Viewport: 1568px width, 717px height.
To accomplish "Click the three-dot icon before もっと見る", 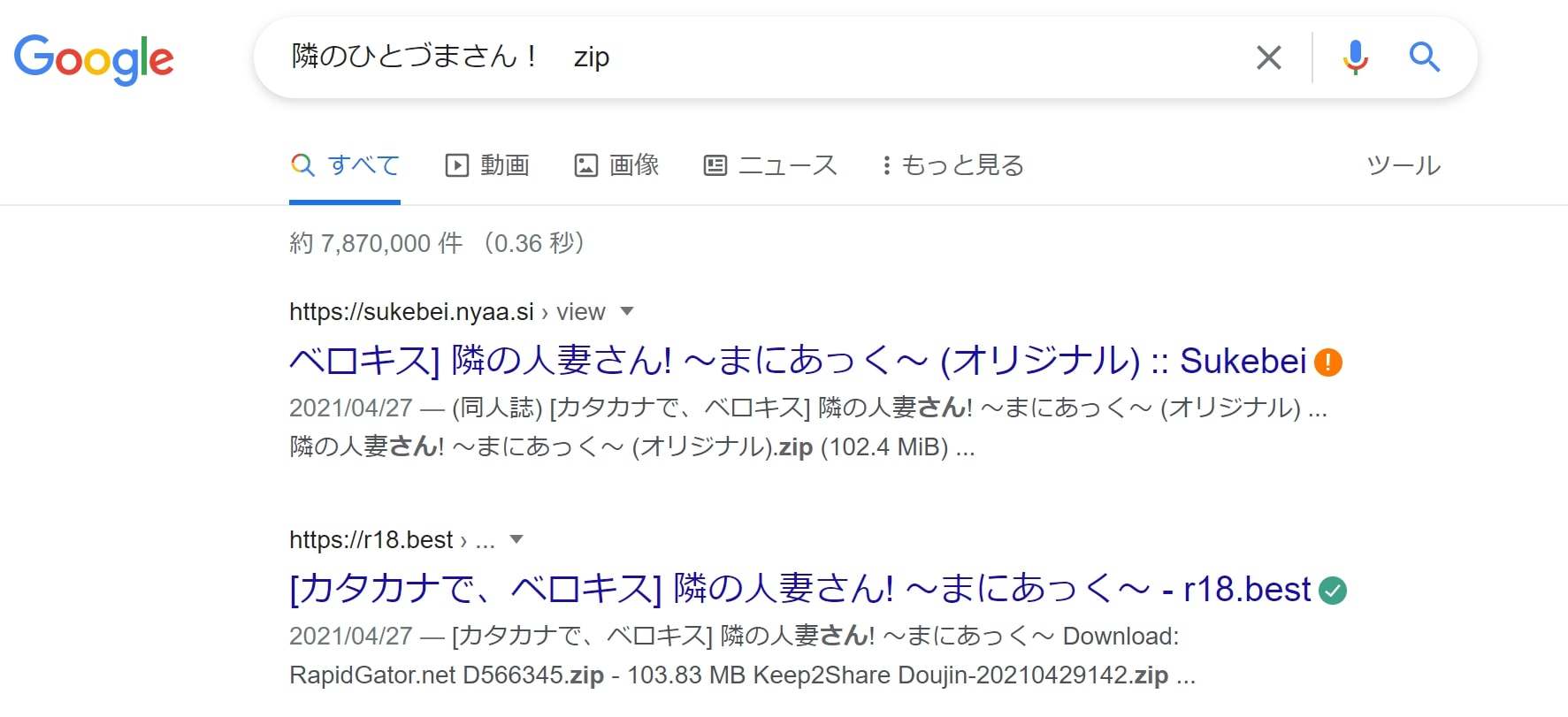I will click(886, 165).
